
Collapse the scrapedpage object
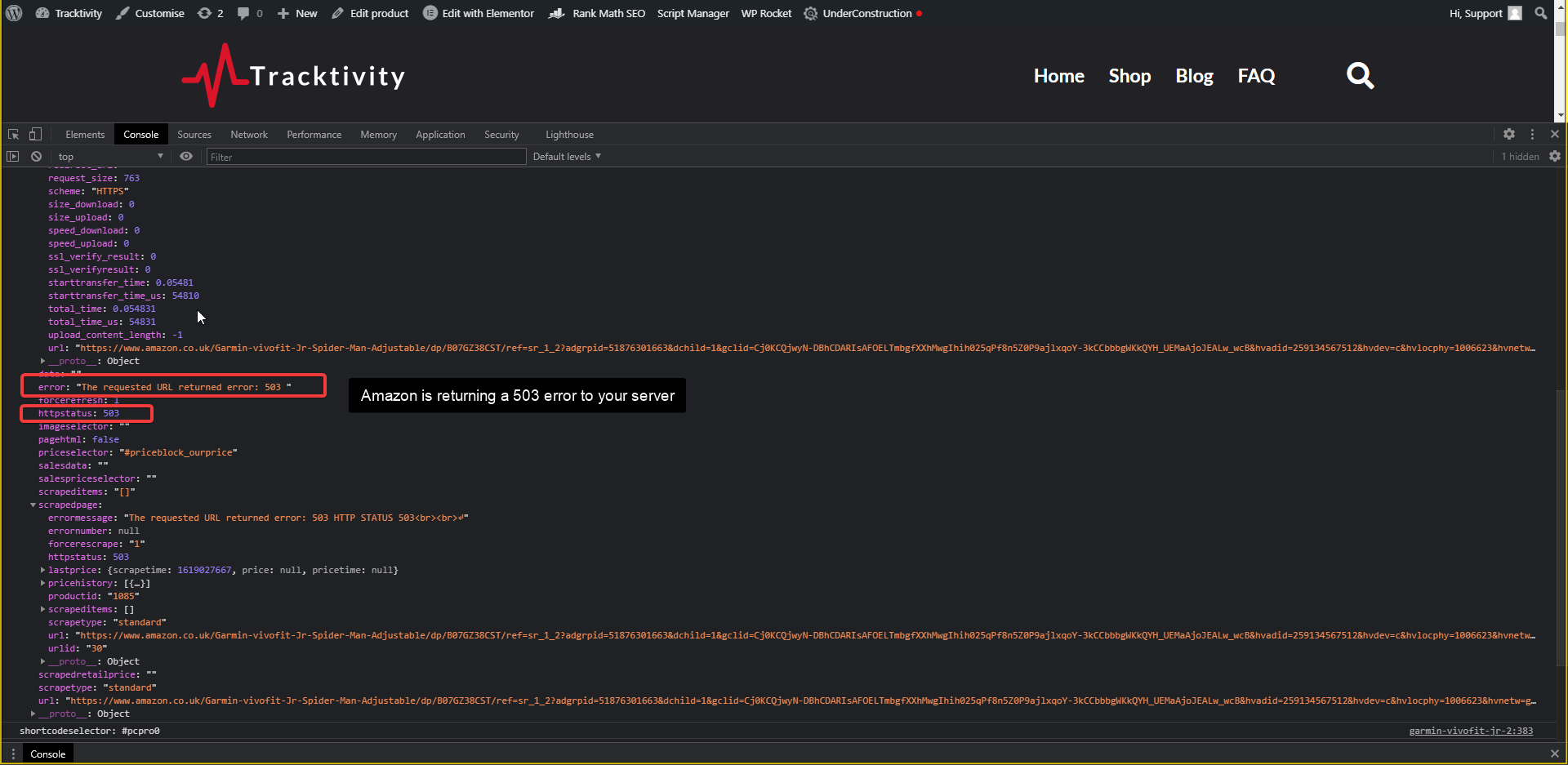coord(33,505)
